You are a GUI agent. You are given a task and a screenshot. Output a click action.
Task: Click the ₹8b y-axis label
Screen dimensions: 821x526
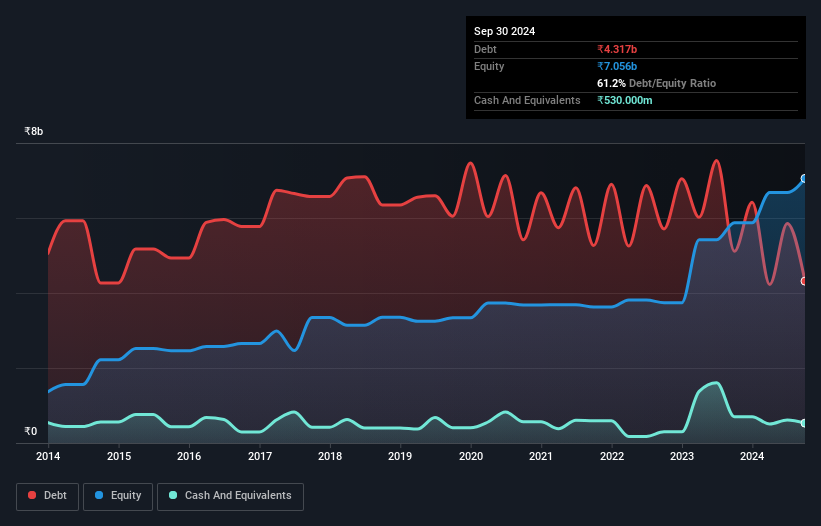[x=34, y=131]
